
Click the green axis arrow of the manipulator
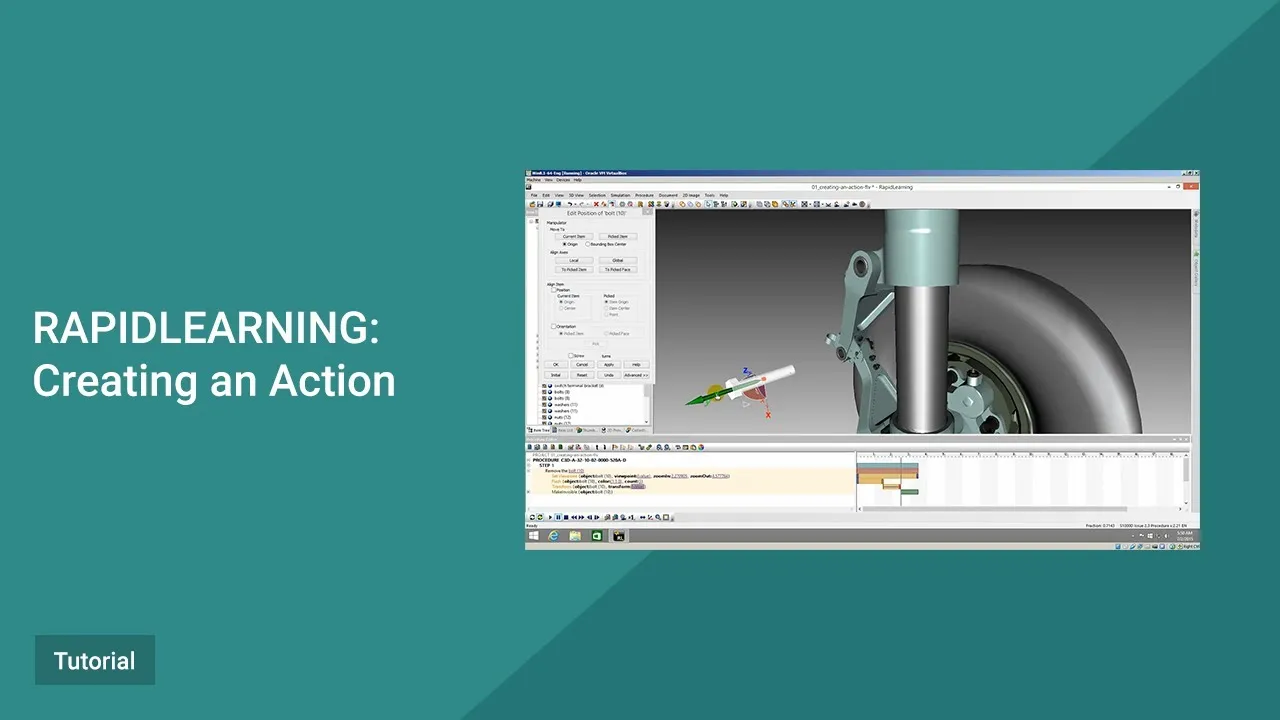coord(710,398)
